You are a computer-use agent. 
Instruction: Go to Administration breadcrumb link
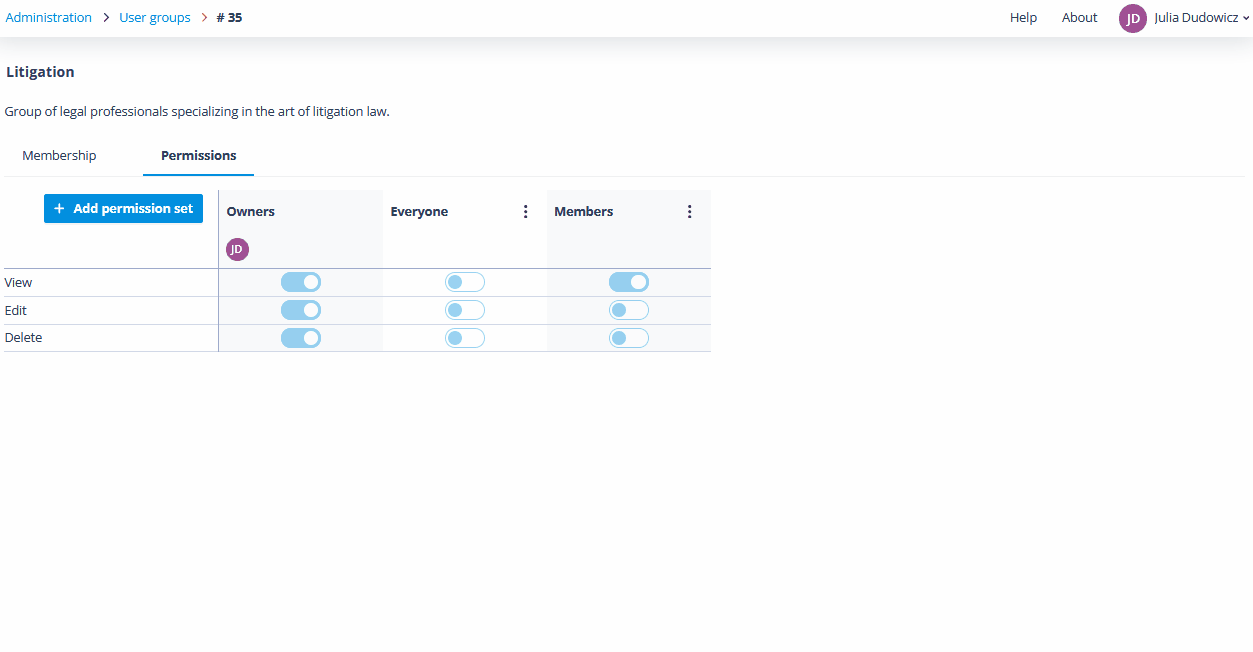coord(49,18)
